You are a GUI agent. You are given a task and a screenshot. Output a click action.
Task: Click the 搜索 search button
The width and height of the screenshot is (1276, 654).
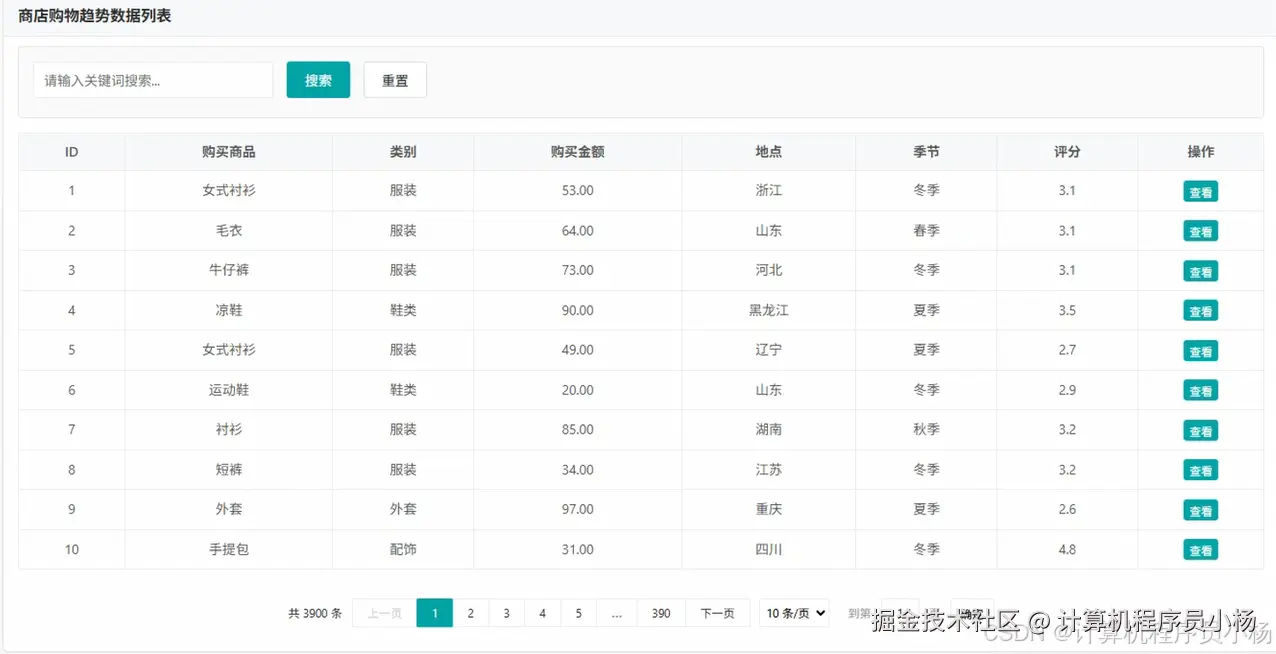point(317,80)
